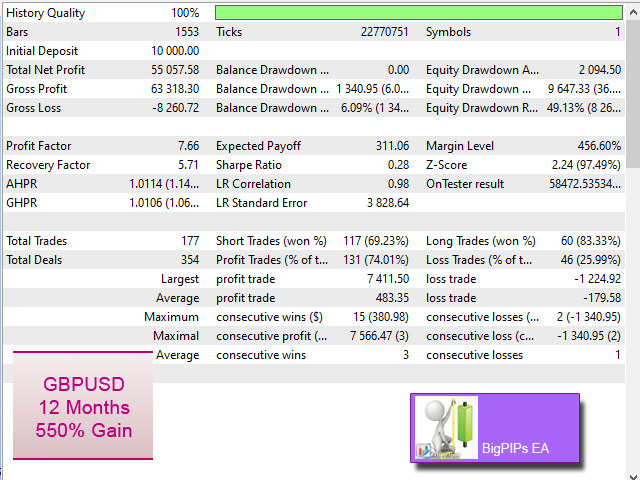Click the Profit Factor label

tap(38, 146)
